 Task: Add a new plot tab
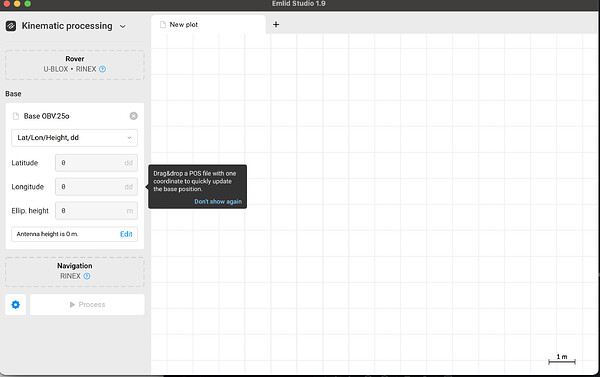[276, 24]
